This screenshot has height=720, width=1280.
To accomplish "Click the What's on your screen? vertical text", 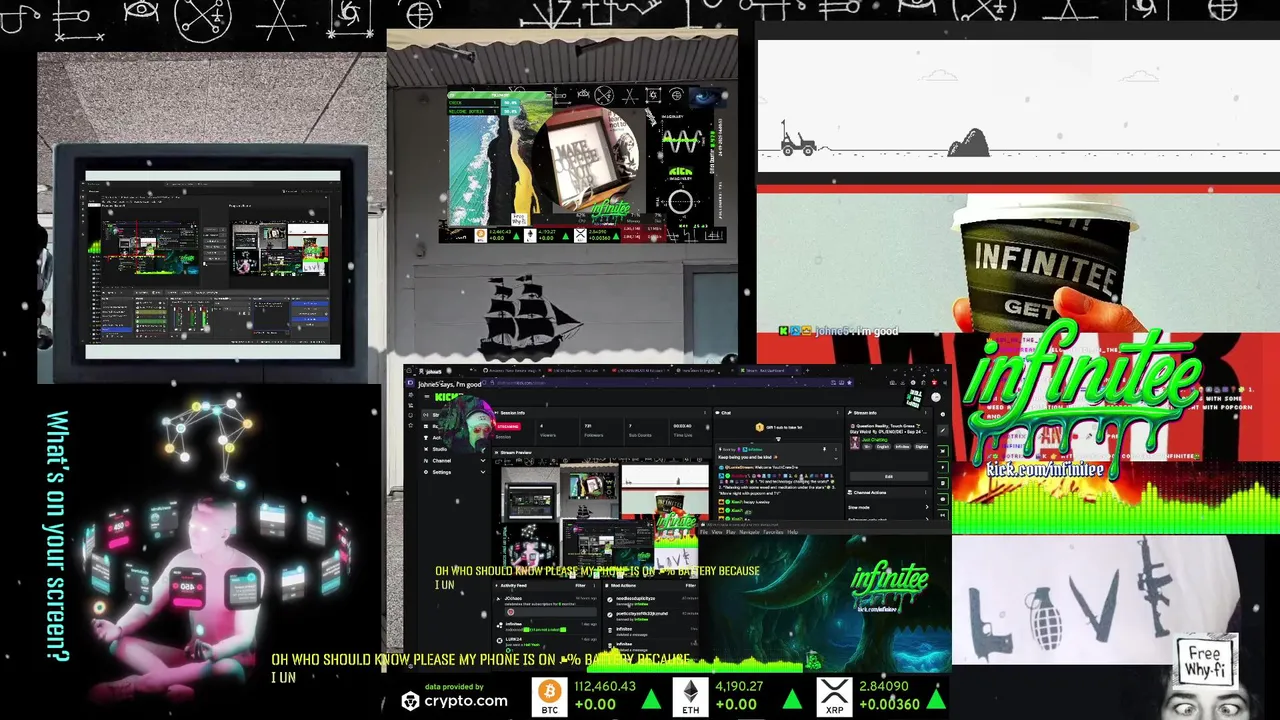I will point(57,537).
